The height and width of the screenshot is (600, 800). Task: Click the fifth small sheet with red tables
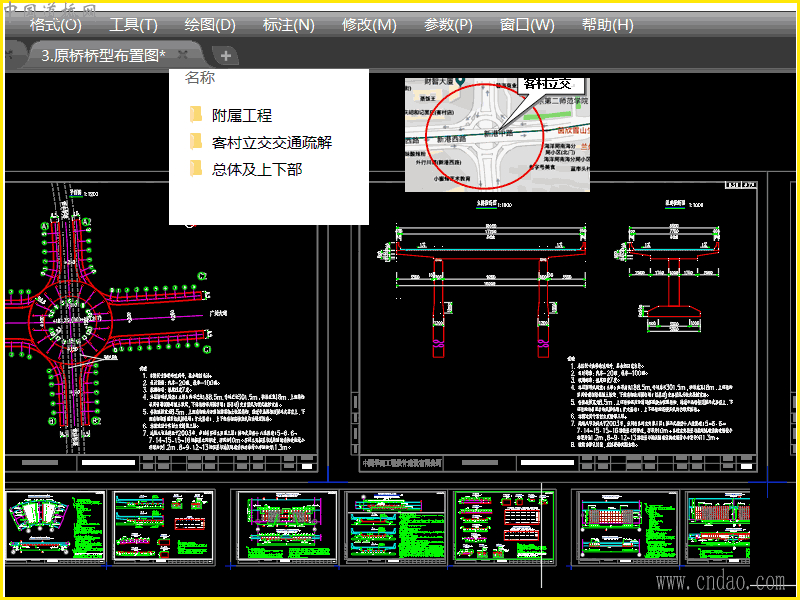point(504,527)
